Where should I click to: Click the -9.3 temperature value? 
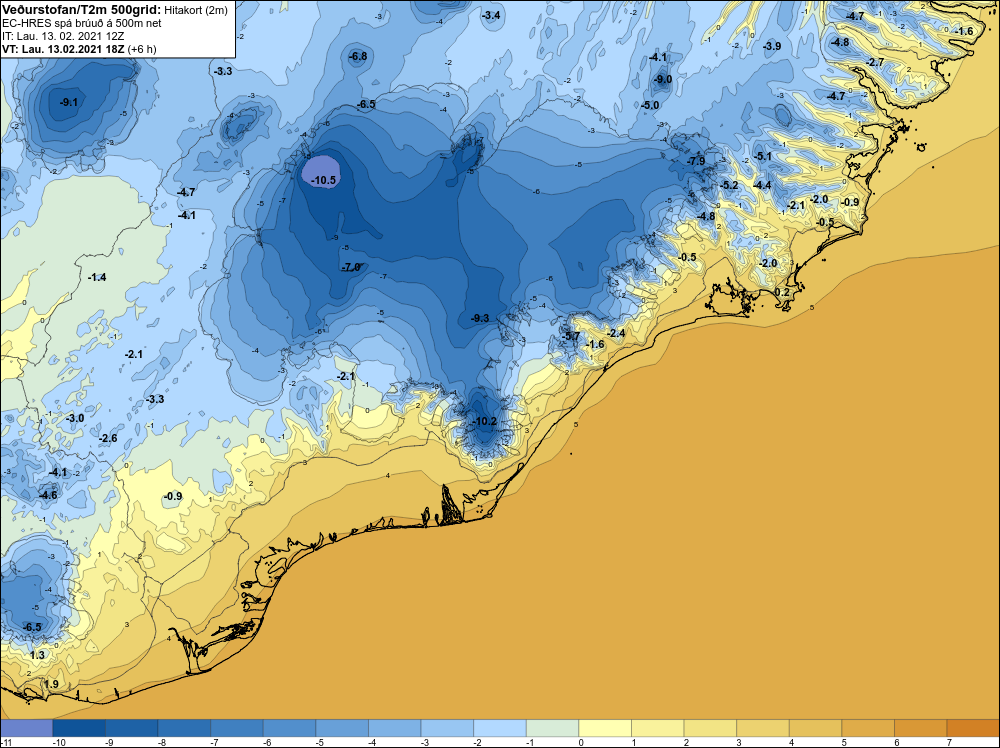tap(480, 318)
